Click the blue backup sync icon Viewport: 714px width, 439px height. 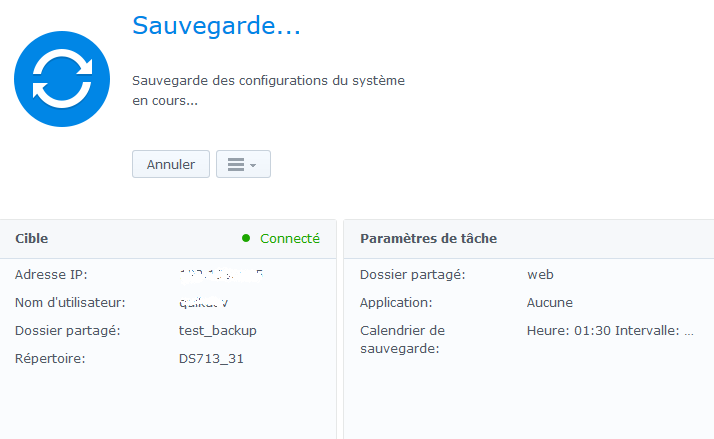62,79
